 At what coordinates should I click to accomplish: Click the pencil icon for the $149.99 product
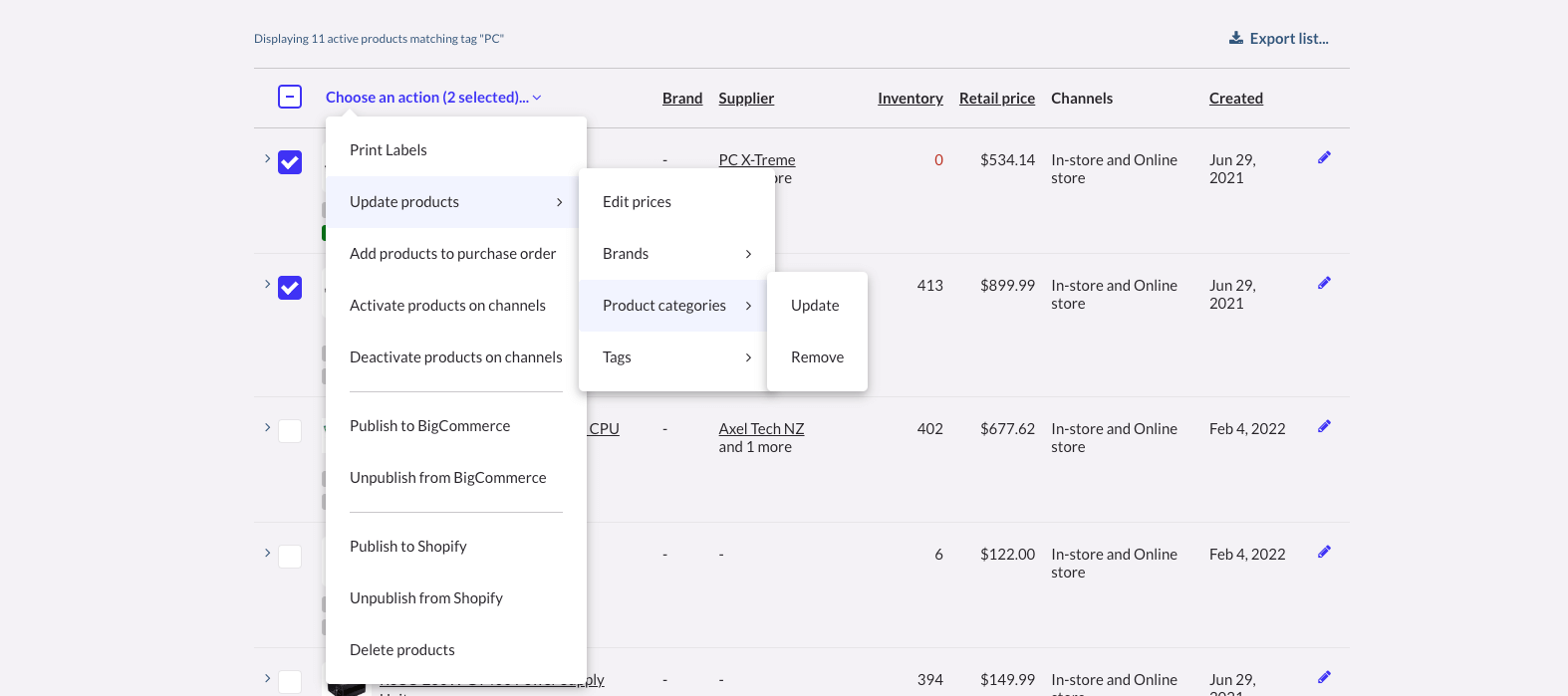(1324, 677)
